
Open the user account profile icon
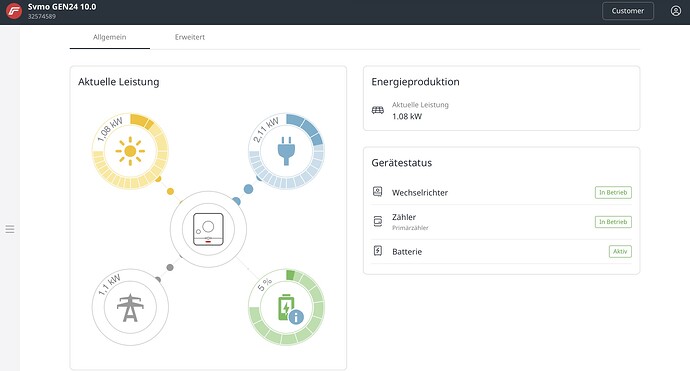point(675,11)
